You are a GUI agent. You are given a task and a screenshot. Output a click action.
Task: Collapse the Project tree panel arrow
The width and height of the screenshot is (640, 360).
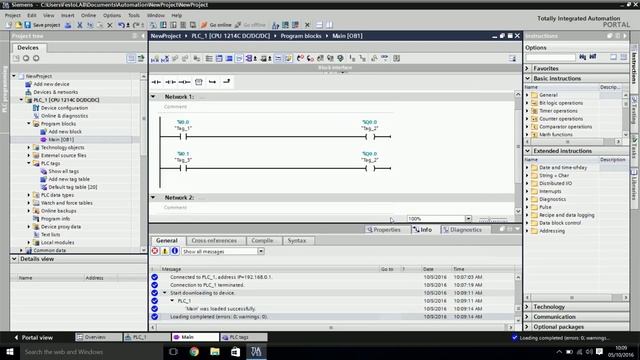(142, 36)
